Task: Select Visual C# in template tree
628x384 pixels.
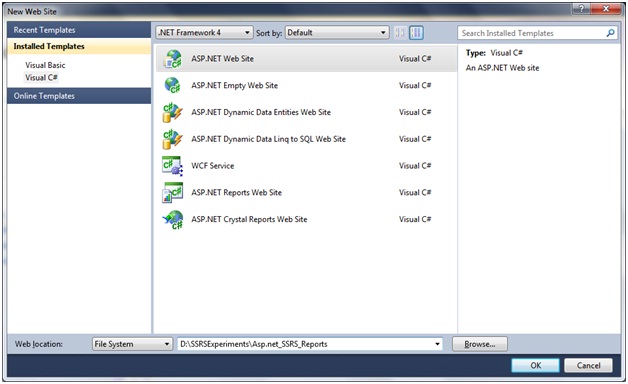Action: tap(41, 78)
